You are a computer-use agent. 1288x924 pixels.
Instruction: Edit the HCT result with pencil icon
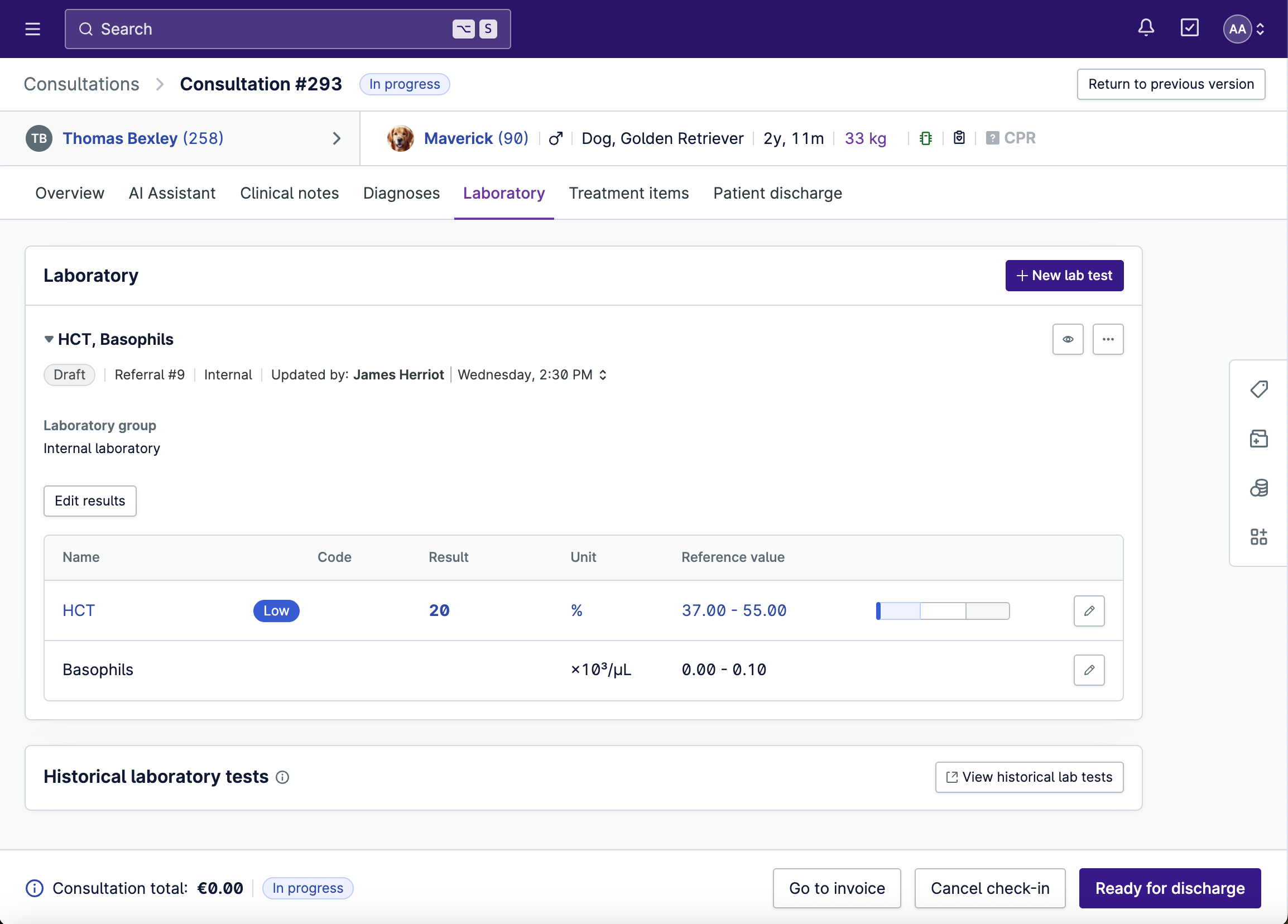point(1089,611)
